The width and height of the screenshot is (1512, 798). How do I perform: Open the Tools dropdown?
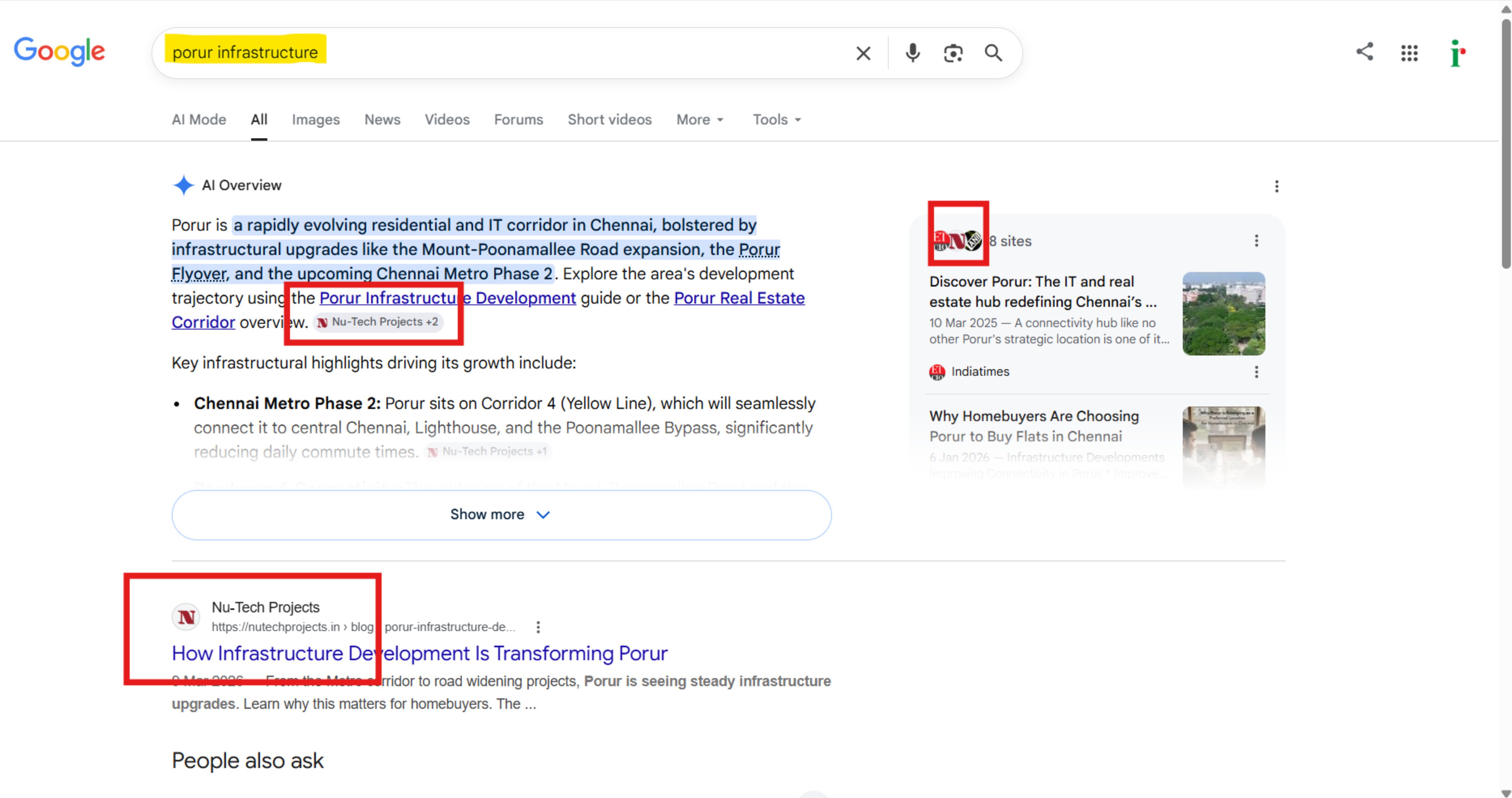tap(776, 120)
